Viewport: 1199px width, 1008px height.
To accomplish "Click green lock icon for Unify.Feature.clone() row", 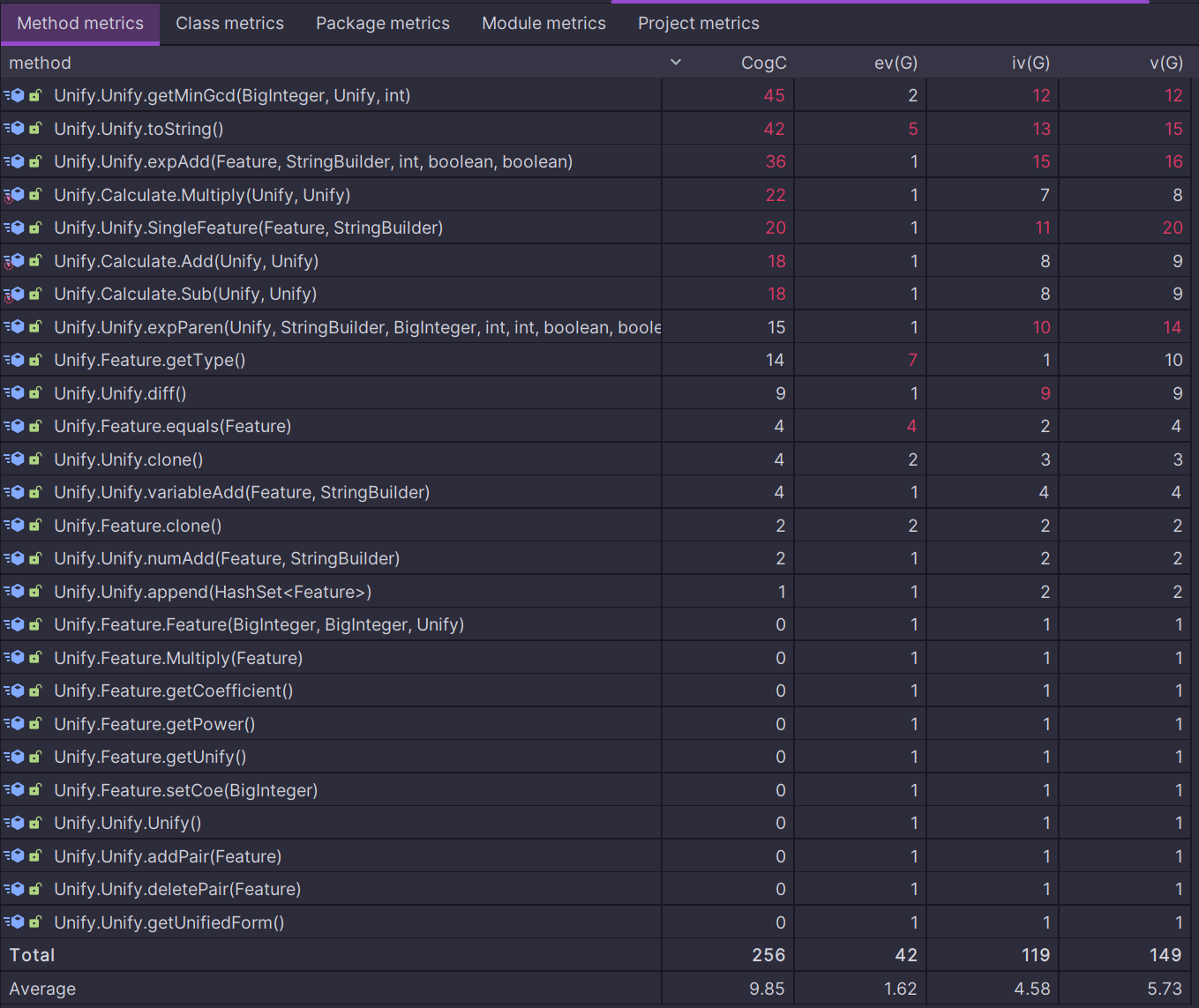I will pyautogui.click(x=35, y=526).
